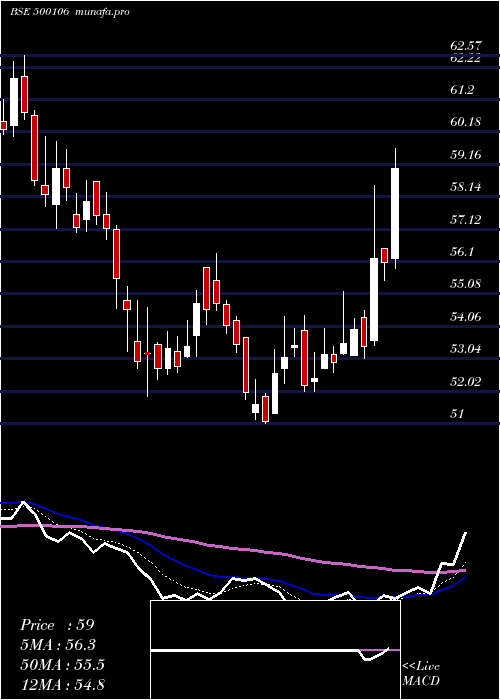The width and height of the screenshot is (500, 700).
Task: Click the '50MA : 55.5' readout
Action: pyautogui.click(x=62, y=665)
